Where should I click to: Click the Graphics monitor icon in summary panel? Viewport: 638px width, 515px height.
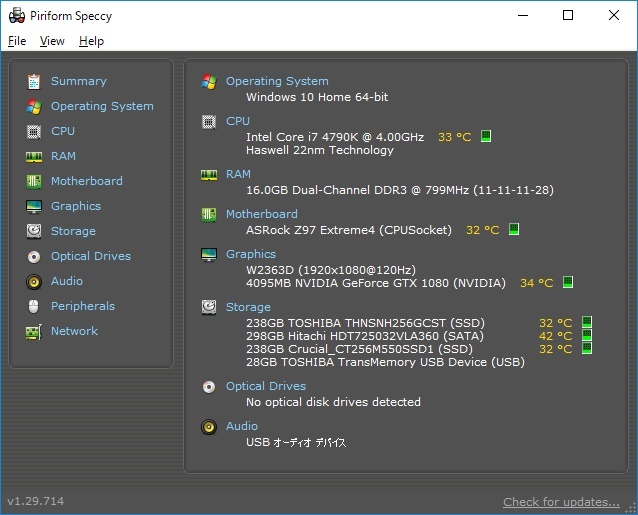(x=209, y=255)
